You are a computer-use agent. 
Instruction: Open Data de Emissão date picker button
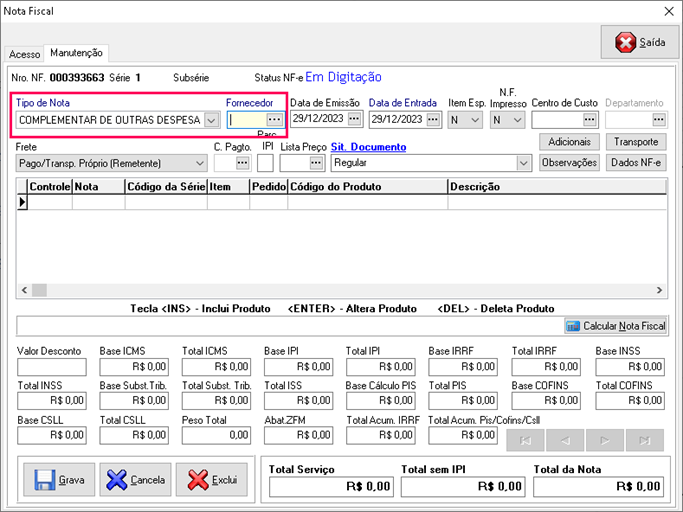click(353, 120)
